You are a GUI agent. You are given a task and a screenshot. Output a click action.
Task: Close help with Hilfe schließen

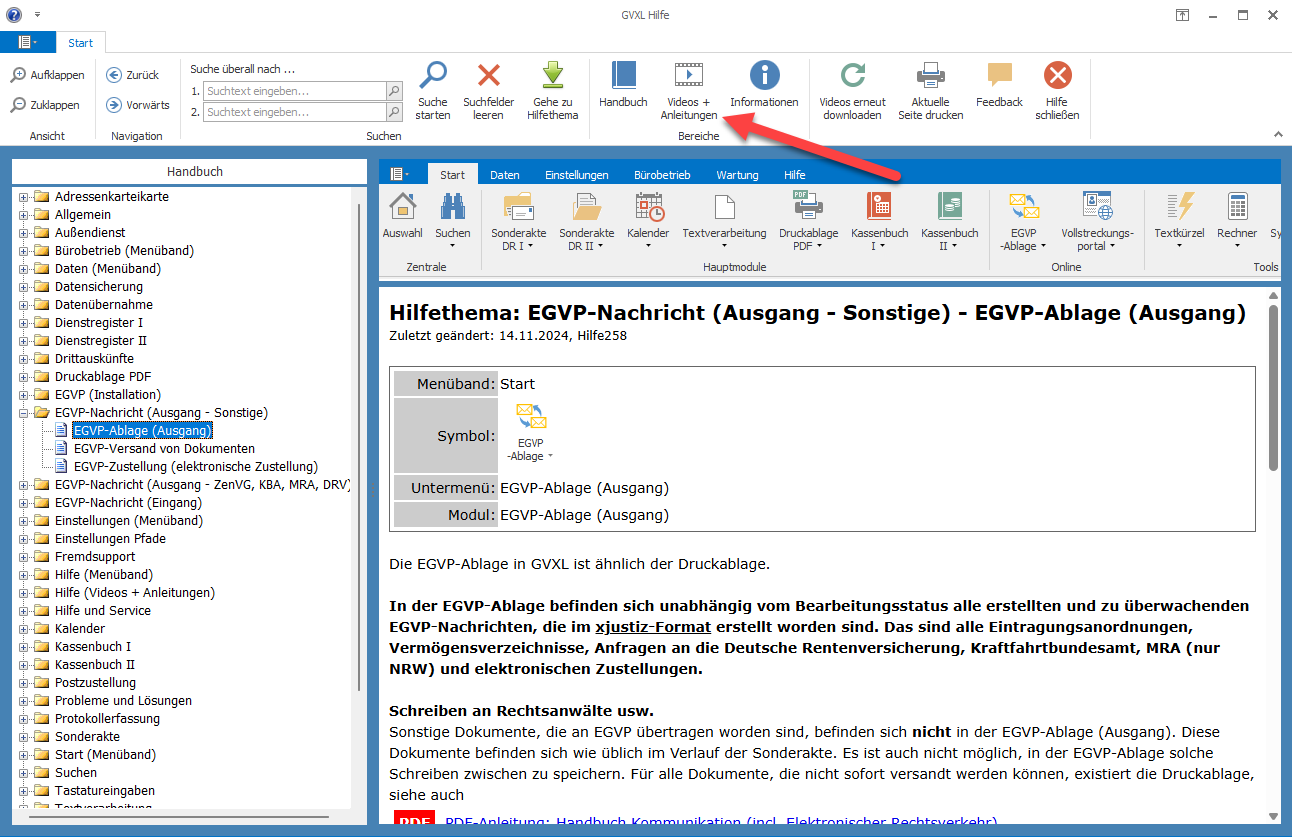coord(1058,90)
